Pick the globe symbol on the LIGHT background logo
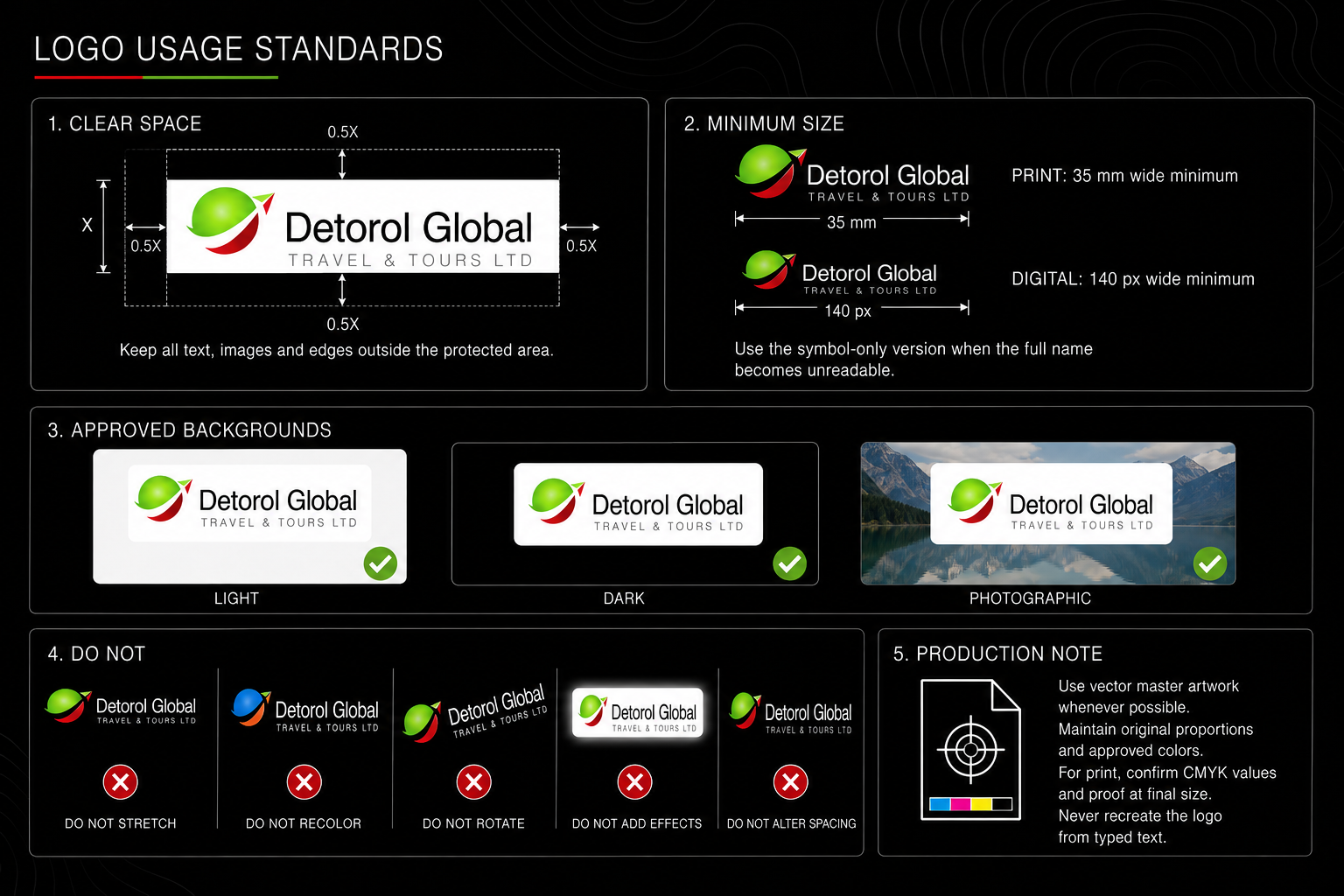 [164, 499]
